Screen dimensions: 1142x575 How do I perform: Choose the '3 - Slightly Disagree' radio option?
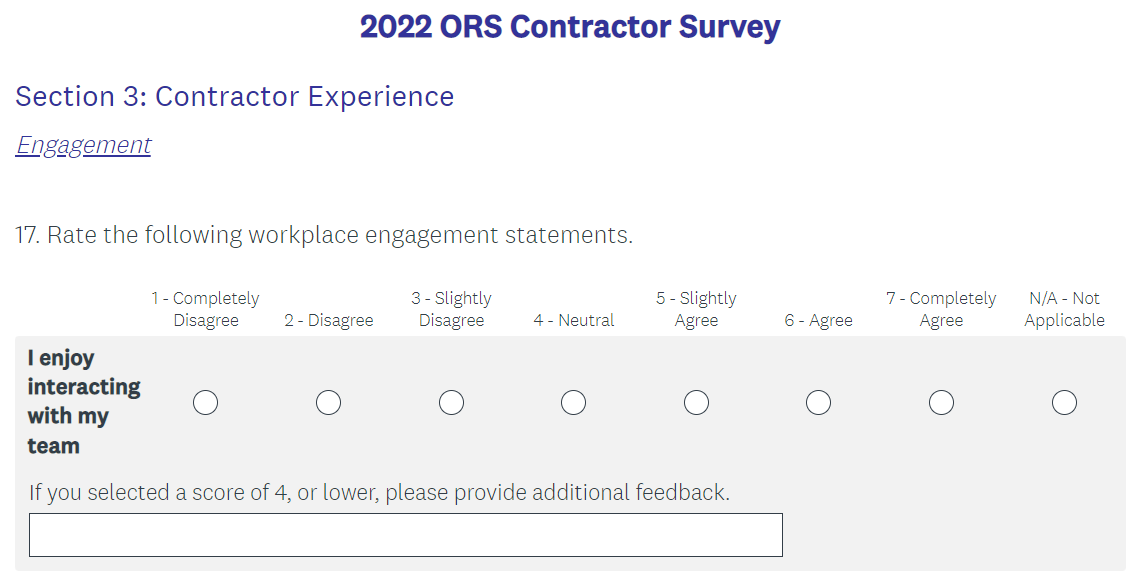coord(451,403)
